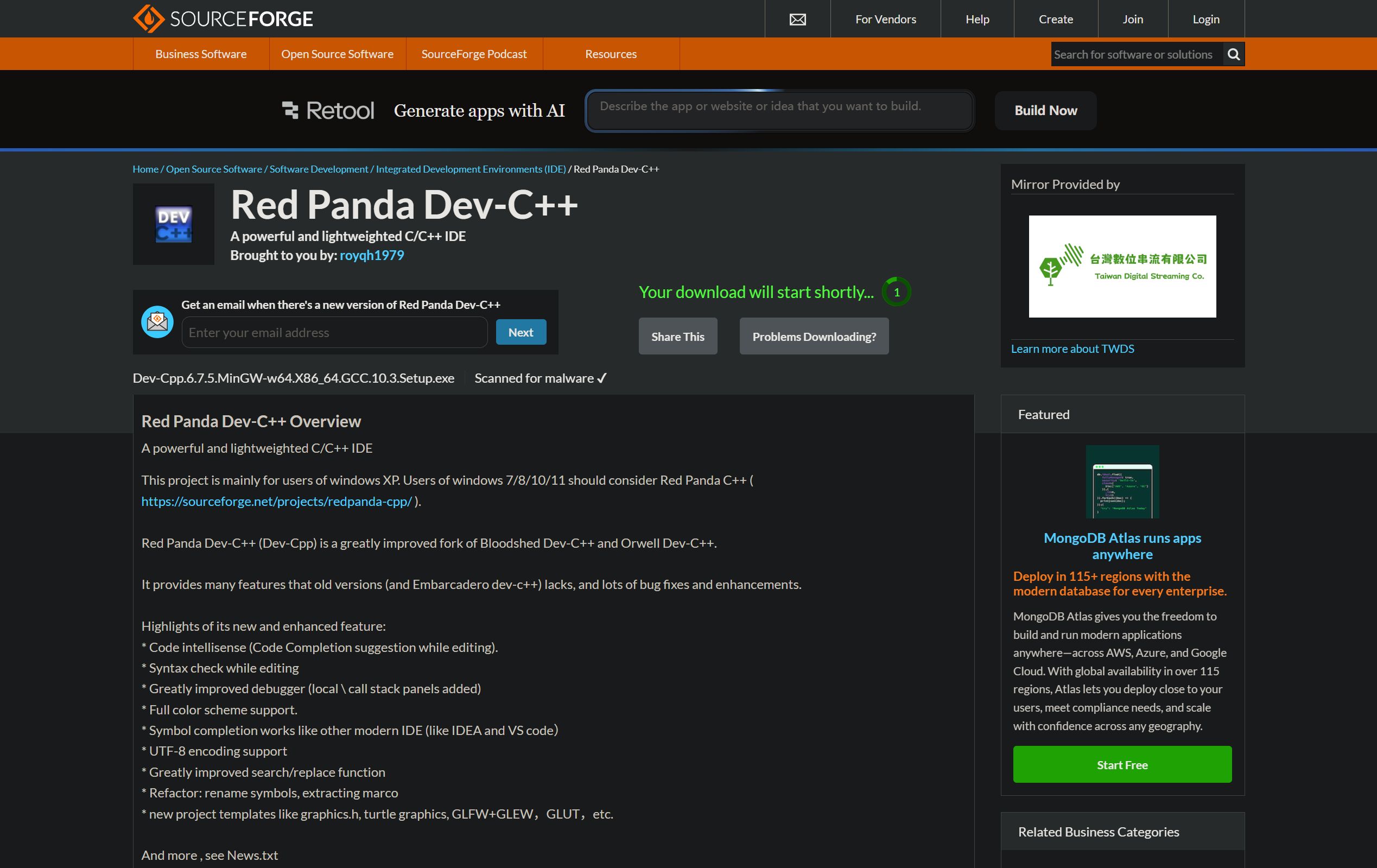This screenshot has width=1377, height=868.
Task: Click "And more , see News.txt" text
Action: tap(210, 856)
